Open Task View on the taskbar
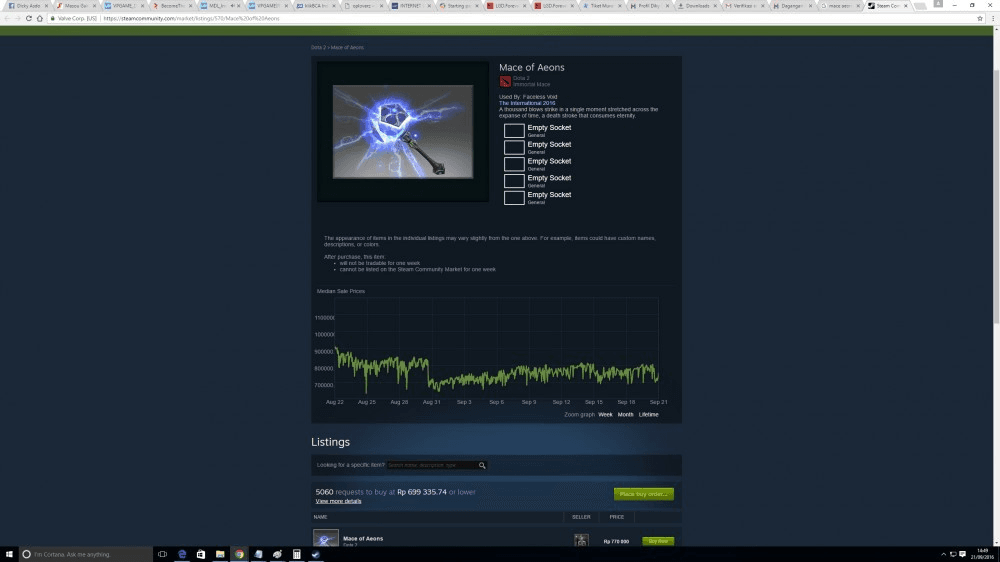 coord(162,554)
